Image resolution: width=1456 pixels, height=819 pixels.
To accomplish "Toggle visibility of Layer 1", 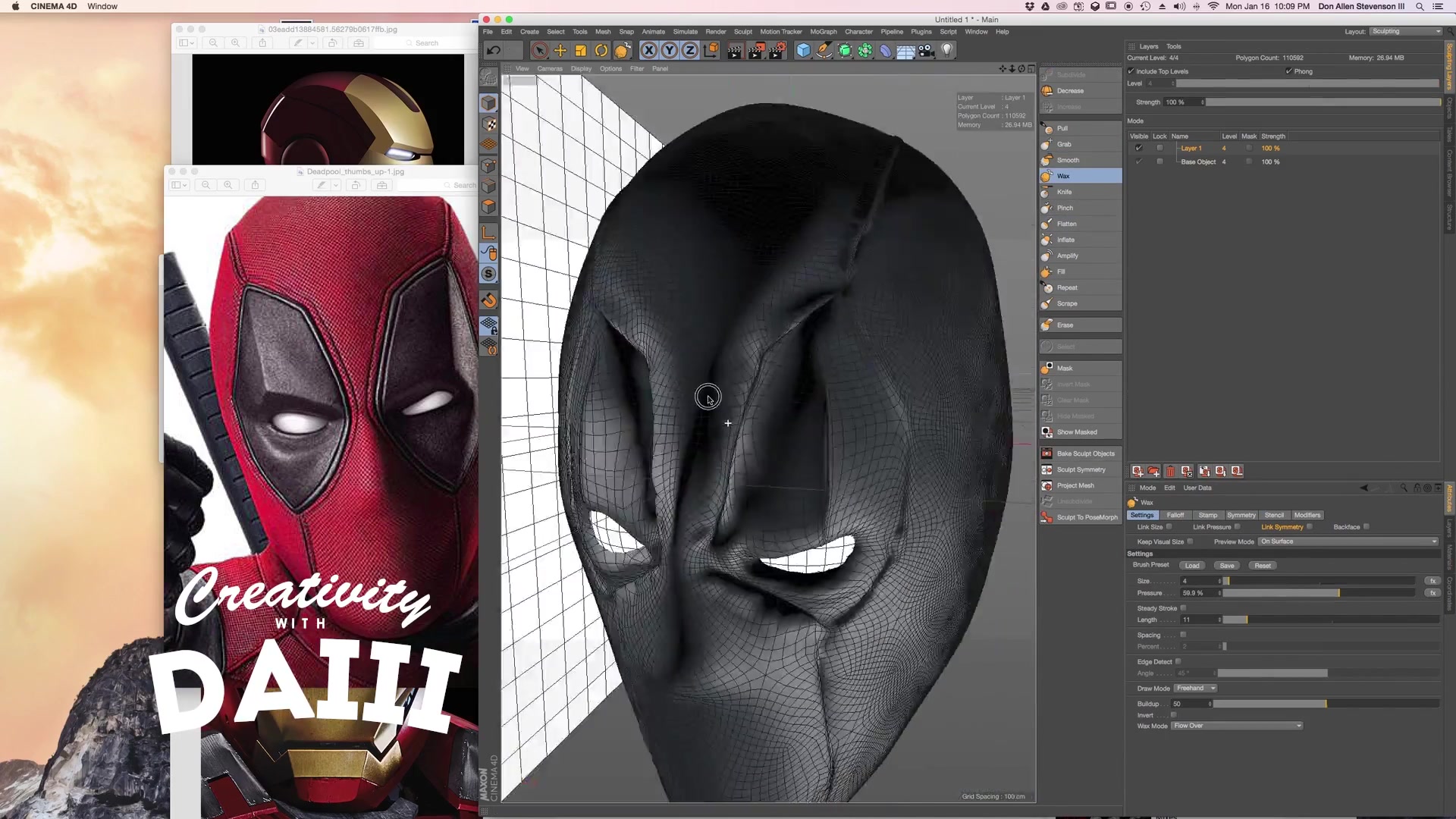I will point(1138,149).
